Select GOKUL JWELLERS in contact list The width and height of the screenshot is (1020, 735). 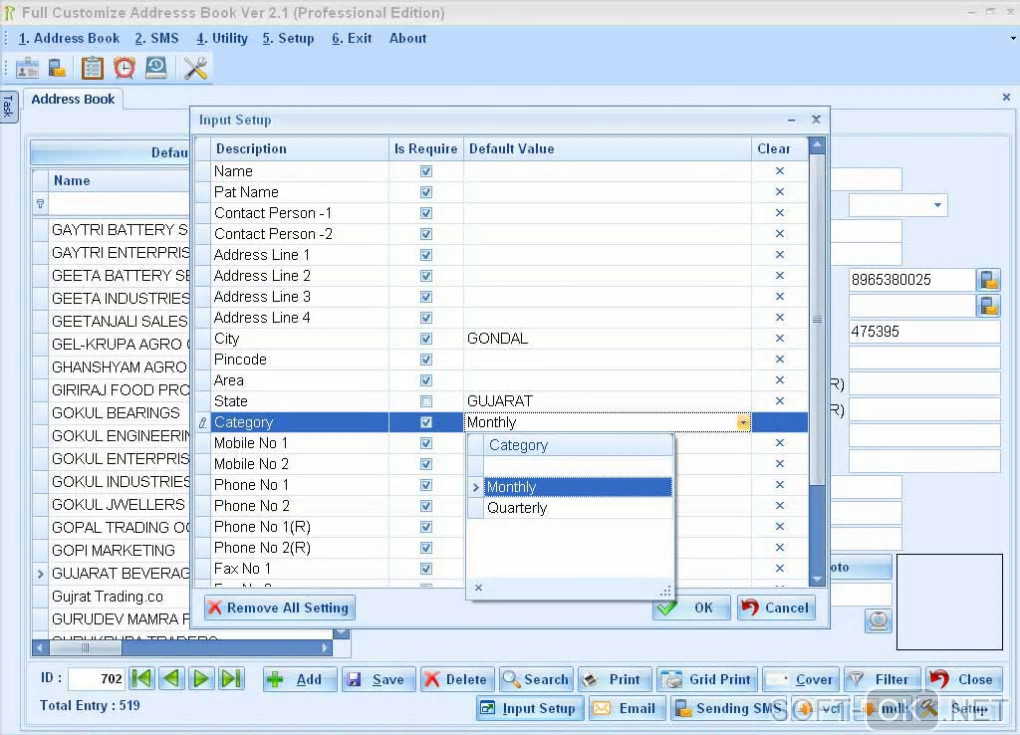click(x=118, y=505)
